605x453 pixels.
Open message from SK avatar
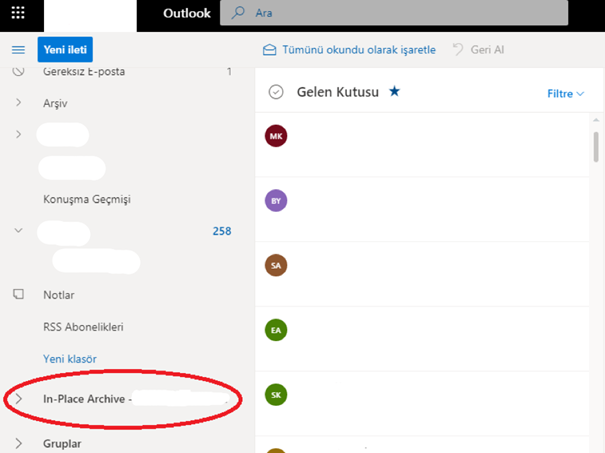pos(276,395)
